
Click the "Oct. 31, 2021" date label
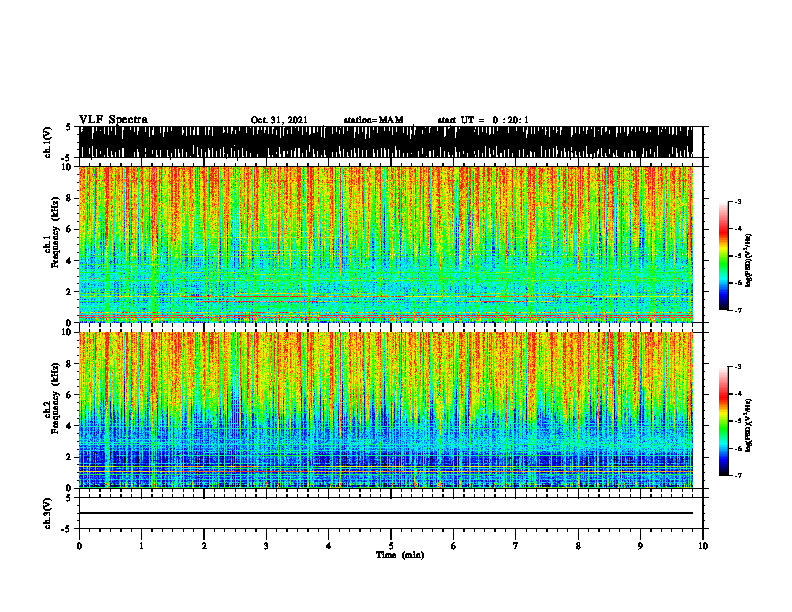pos(279,120)
